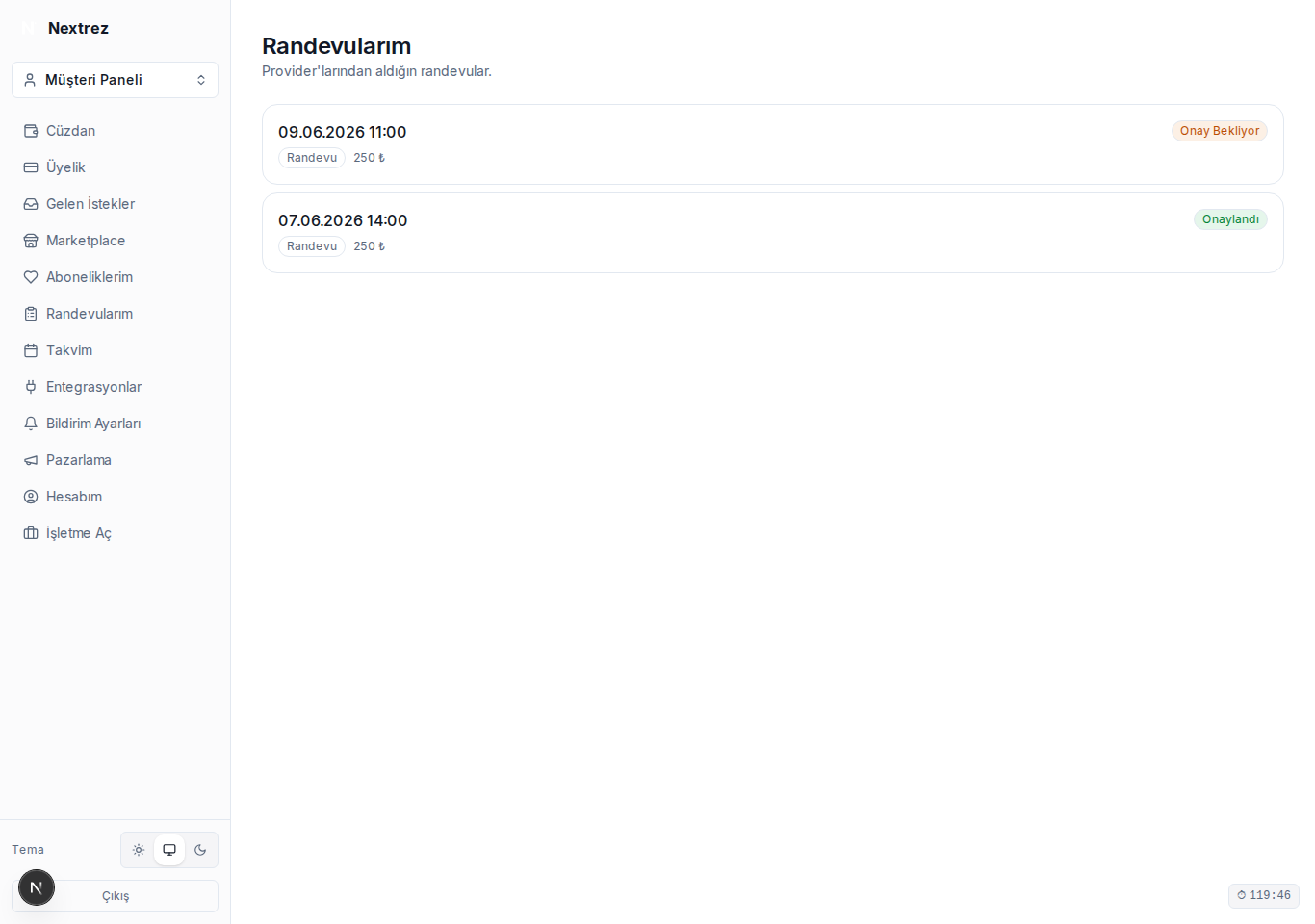Open Pazarlama in the sidebar
This screenshot has width=1315, height=924.
pyautogui.click(x=115, y=460)
